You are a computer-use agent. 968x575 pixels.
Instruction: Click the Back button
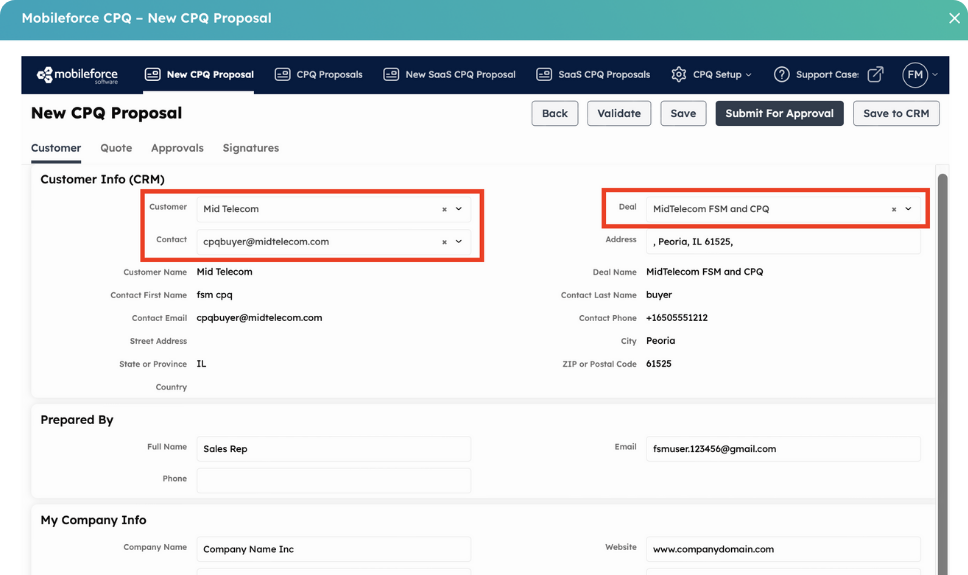554,114
